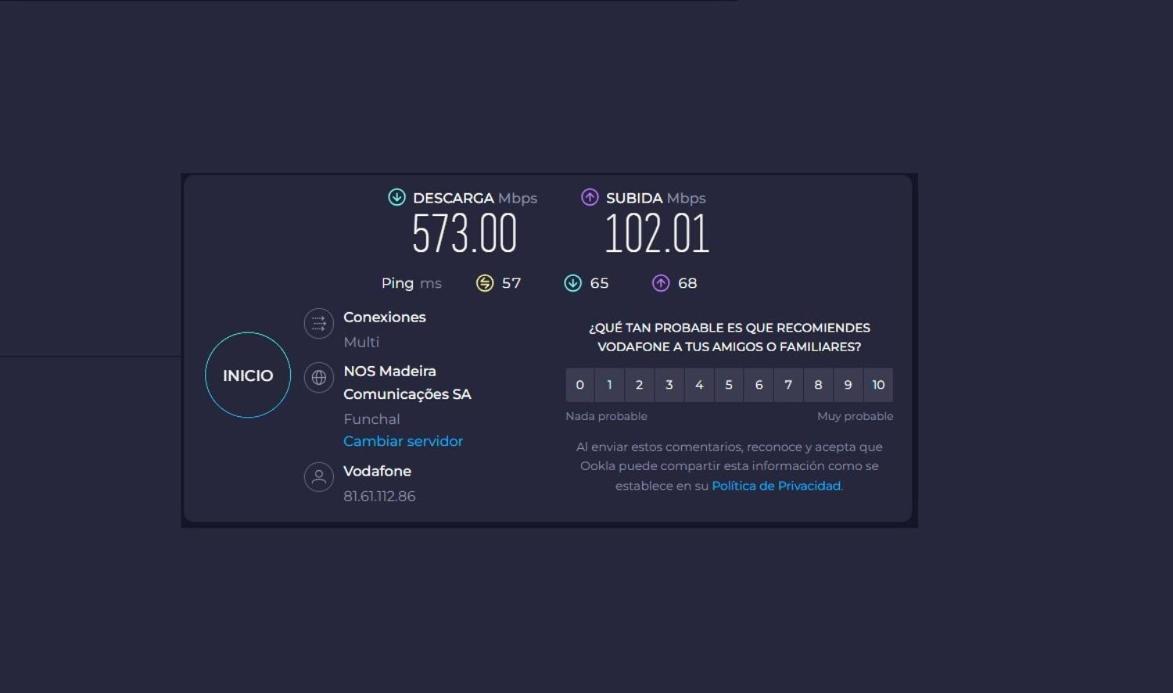The width and height of the screenshot is (1173, 693).
Task: Click the download arrow icon next to DESCARGA
Action: tap(397, 198)
